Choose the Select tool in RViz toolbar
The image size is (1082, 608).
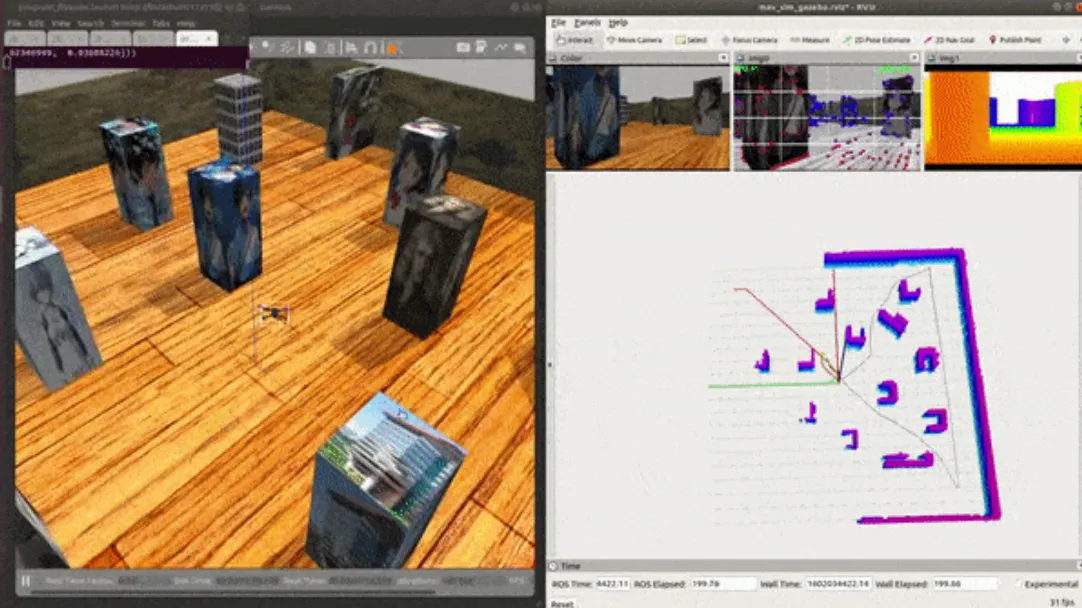(691, 40)
